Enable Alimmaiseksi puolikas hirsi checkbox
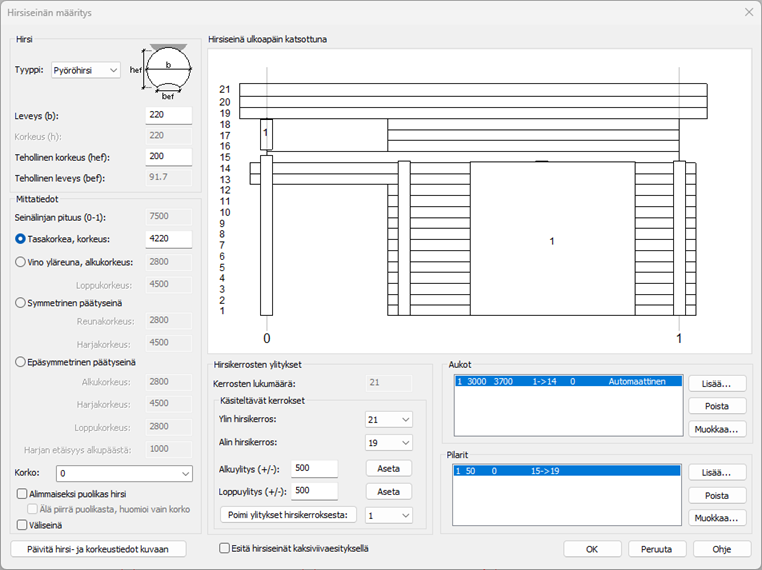 (x=22, y=493)
